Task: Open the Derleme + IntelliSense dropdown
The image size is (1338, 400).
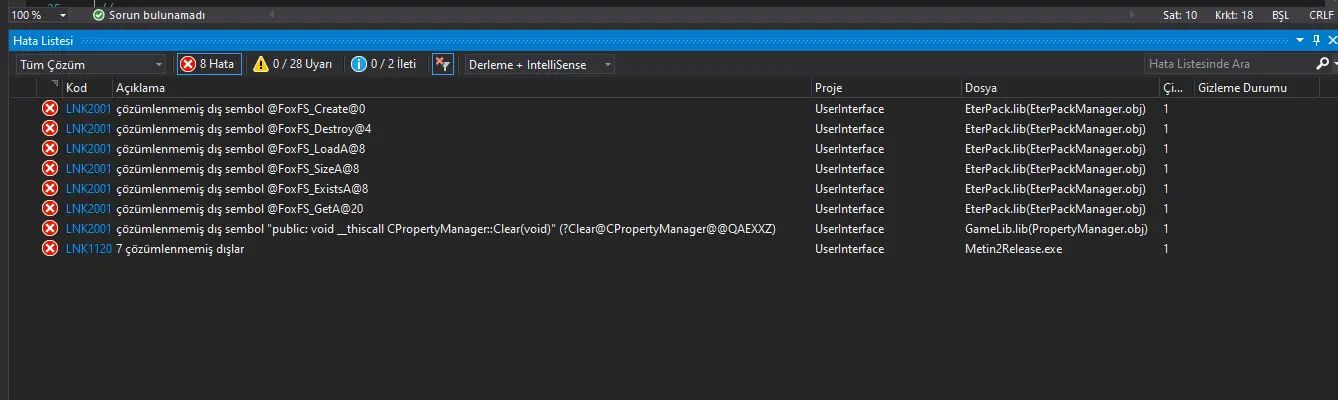Action: coord(540,64)
